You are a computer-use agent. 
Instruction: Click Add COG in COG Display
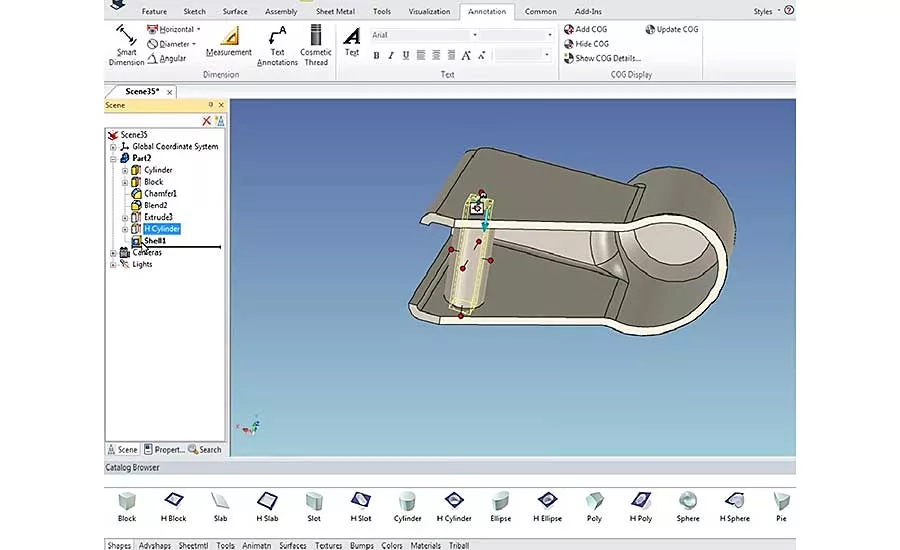coord(585,29)
